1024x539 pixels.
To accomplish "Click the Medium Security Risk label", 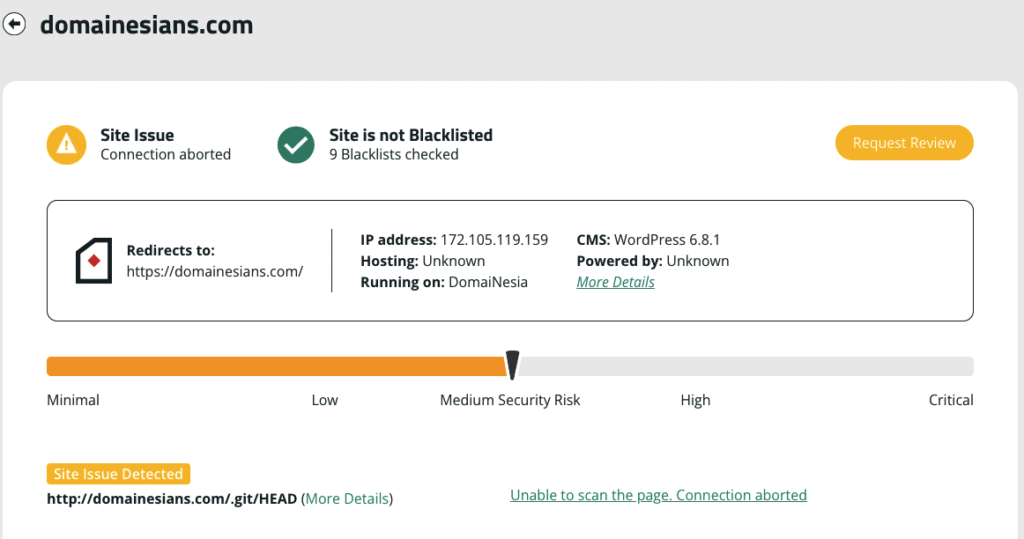I will pos(510,400).
